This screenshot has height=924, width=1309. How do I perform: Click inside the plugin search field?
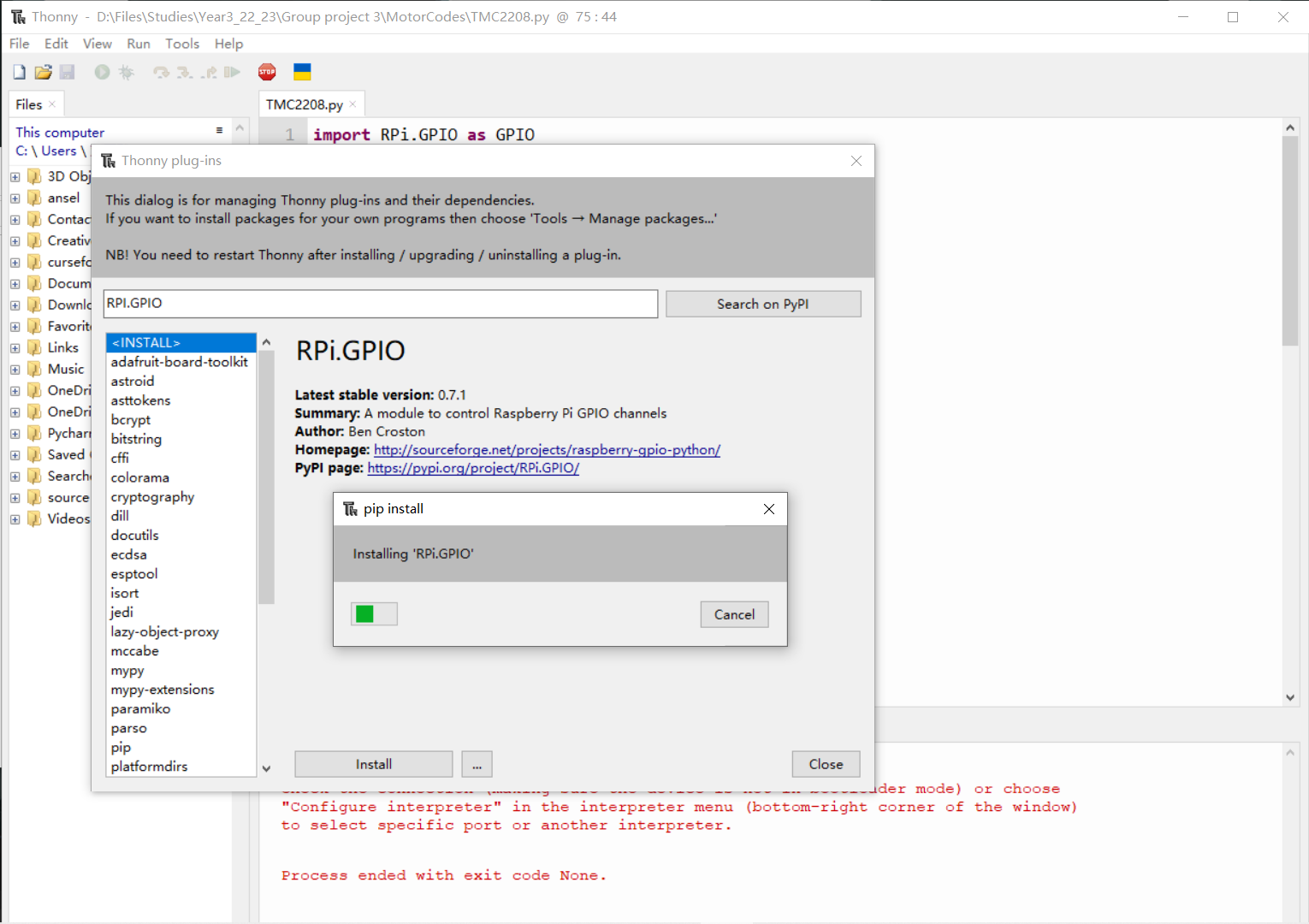click(380, 304)
